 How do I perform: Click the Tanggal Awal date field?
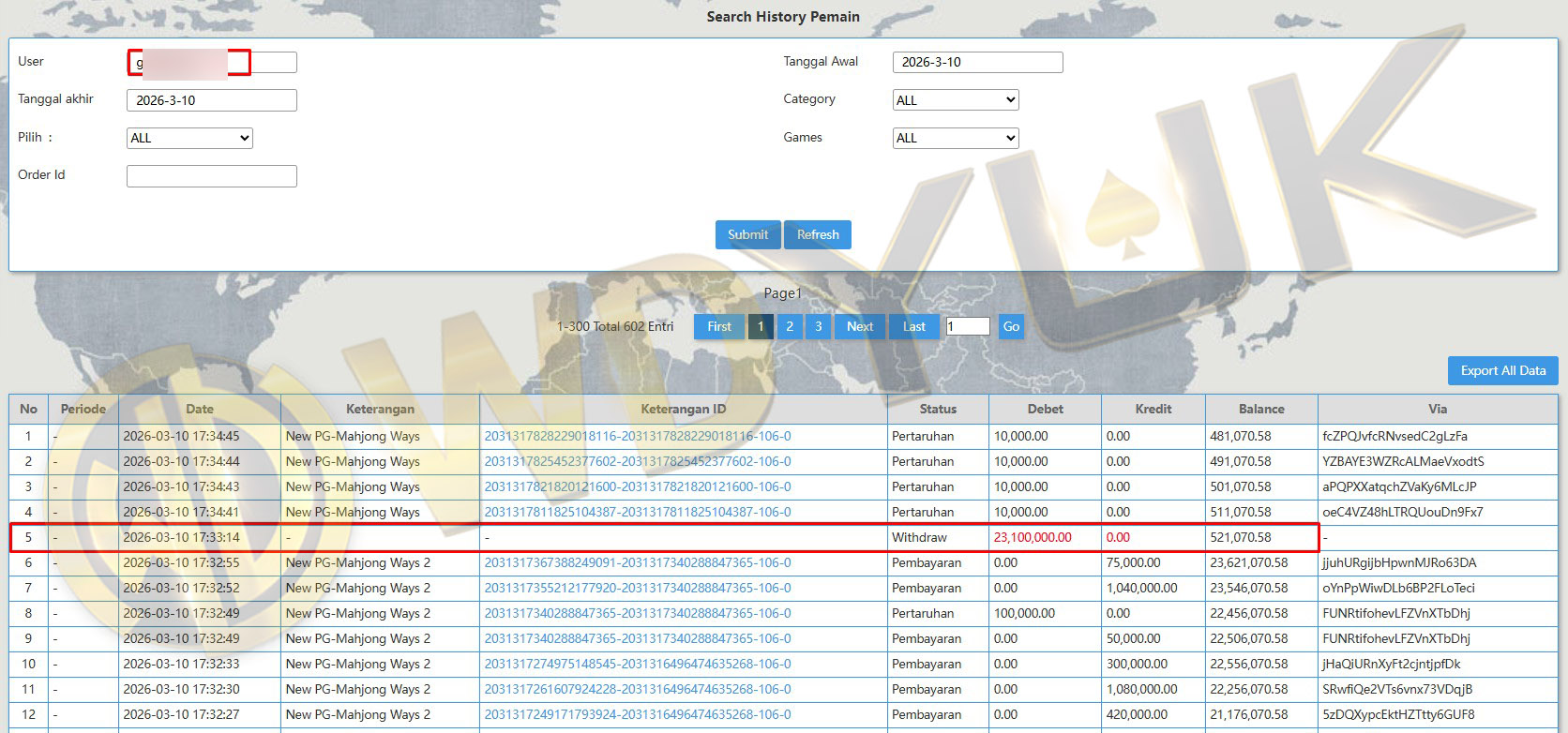[x=977, y=62]
